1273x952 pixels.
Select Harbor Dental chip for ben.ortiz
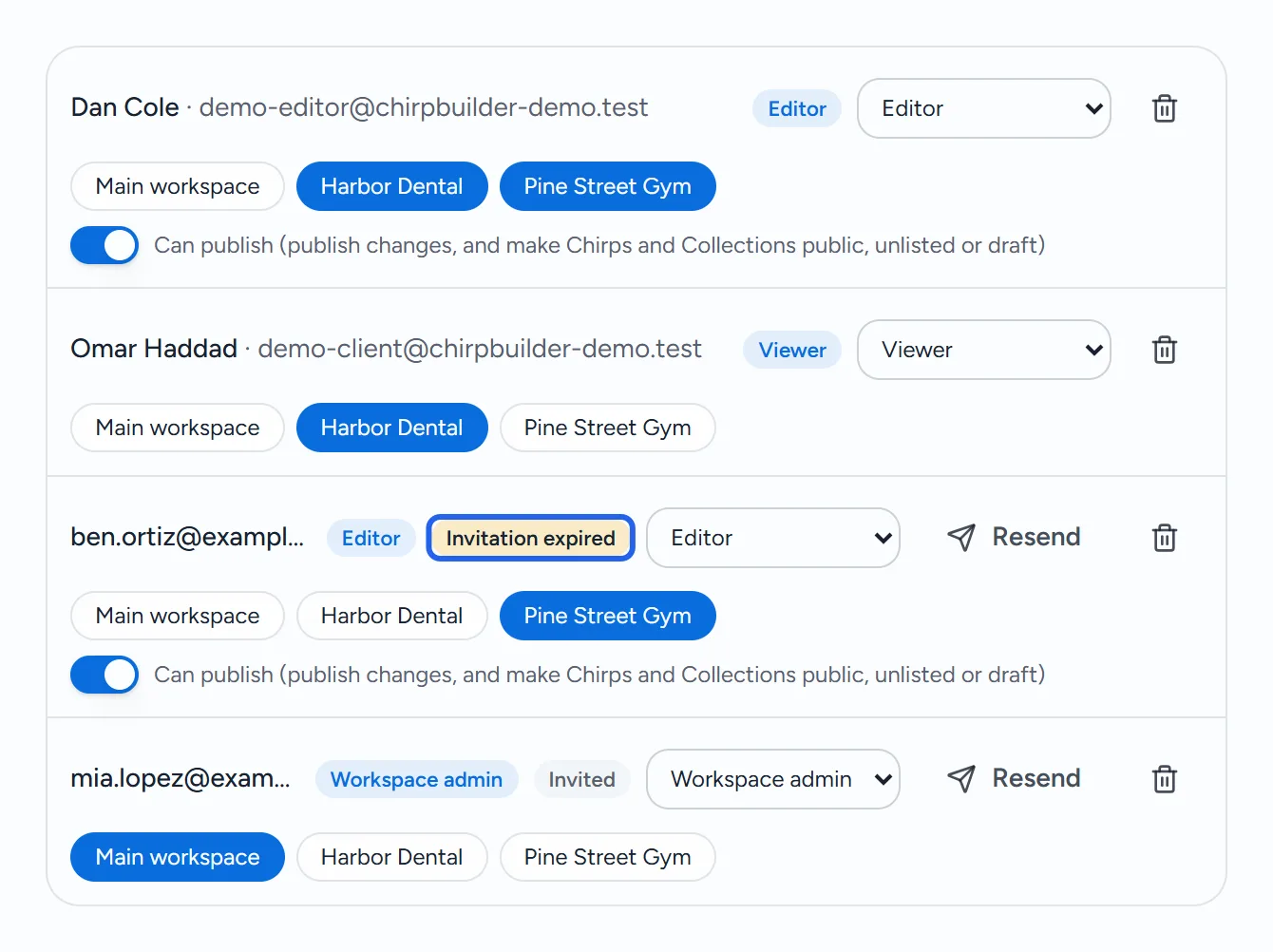392,616
